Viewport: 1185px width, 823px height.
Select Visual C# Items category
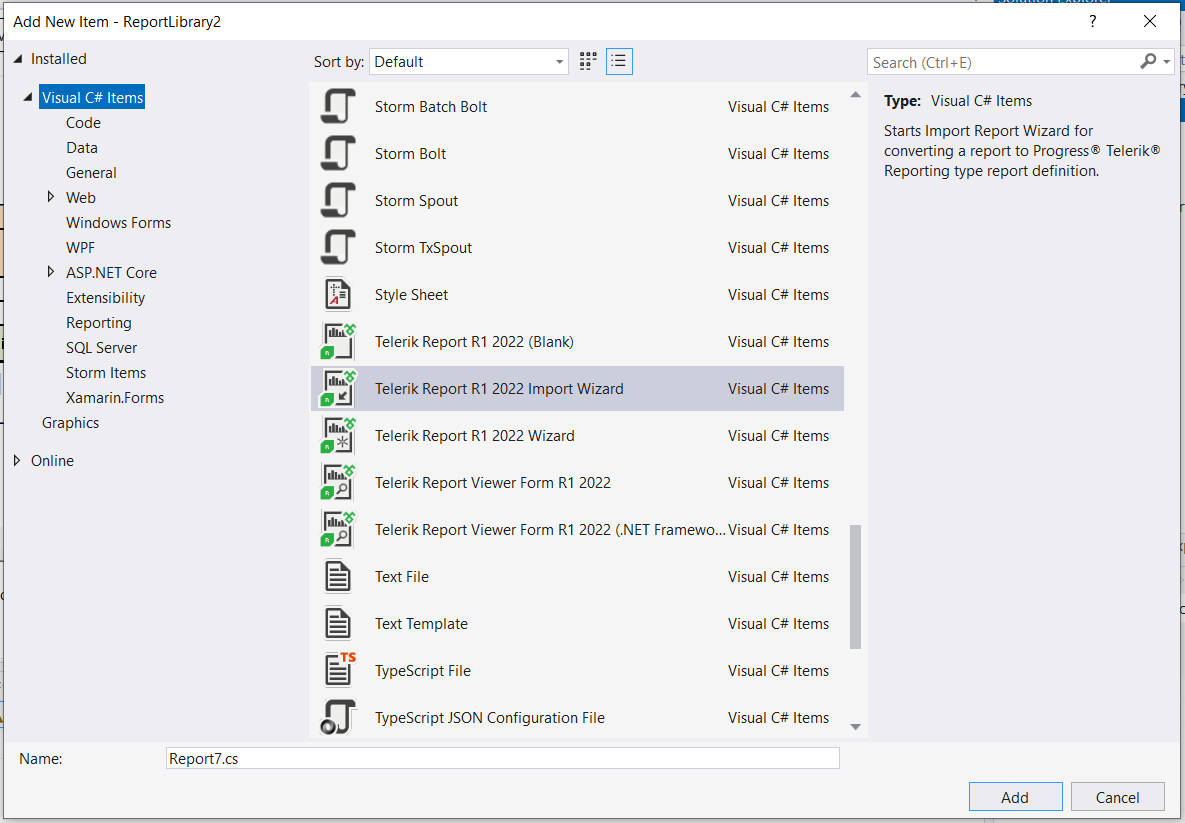click(92, 97)
